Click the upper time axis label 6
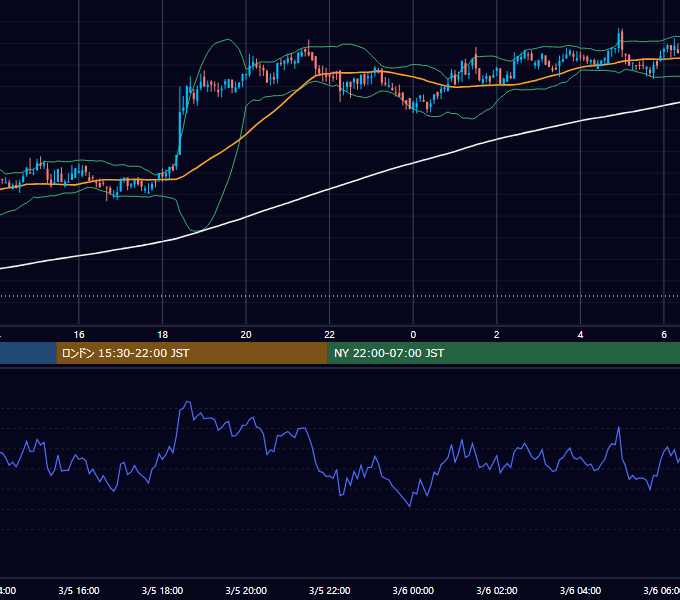This screenshot has height=600, width=680. [664, 335]
